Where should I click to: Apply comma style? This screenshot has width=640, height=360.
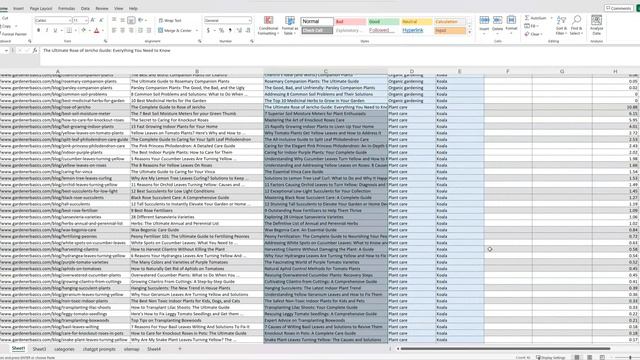coord(230,30)
